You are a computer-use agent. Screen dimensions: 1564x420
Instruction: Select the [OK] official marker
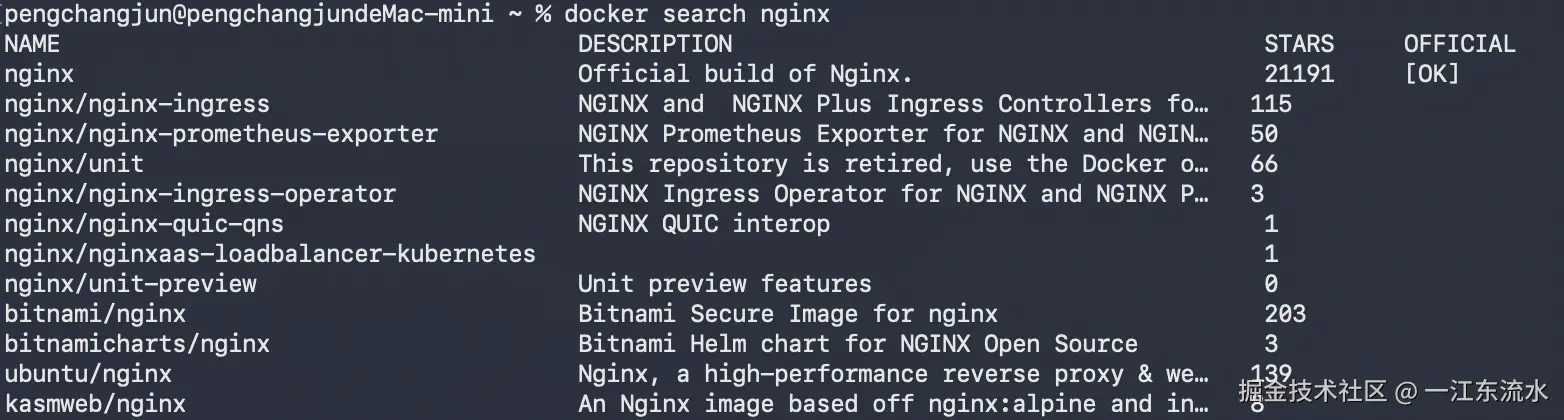[1431, 74]
